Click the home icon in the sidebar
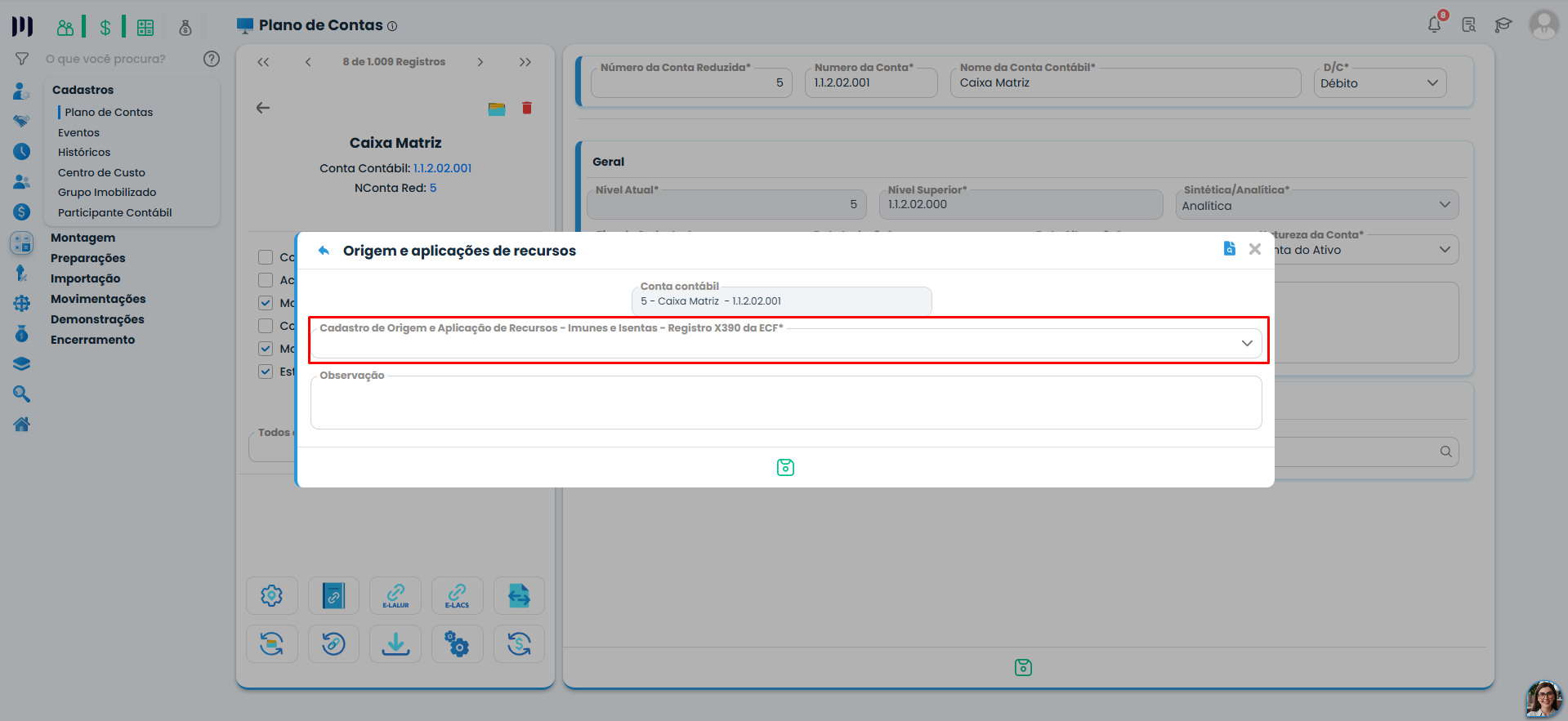The height and width of the screenshot is (721, 1568). (x=22, y=424)
